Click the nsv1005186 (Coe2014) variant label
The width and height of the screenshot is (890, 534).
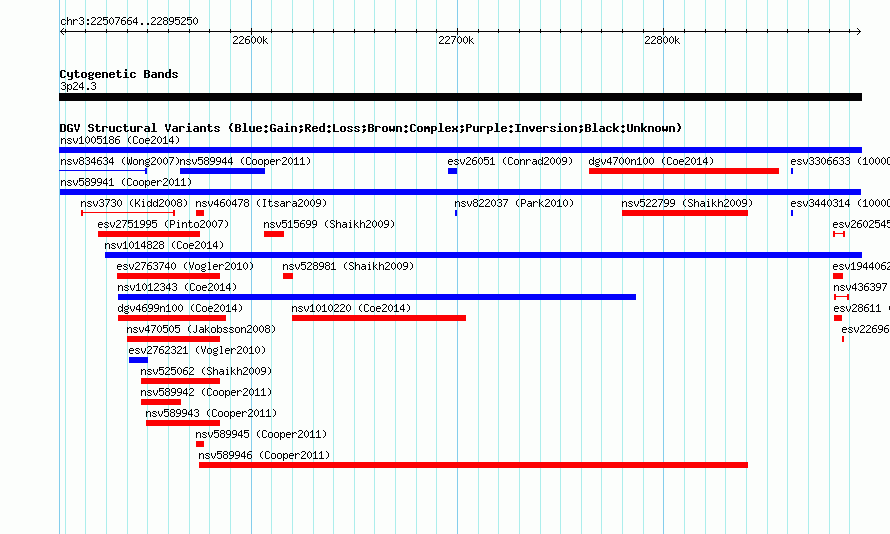pos(120,140)
